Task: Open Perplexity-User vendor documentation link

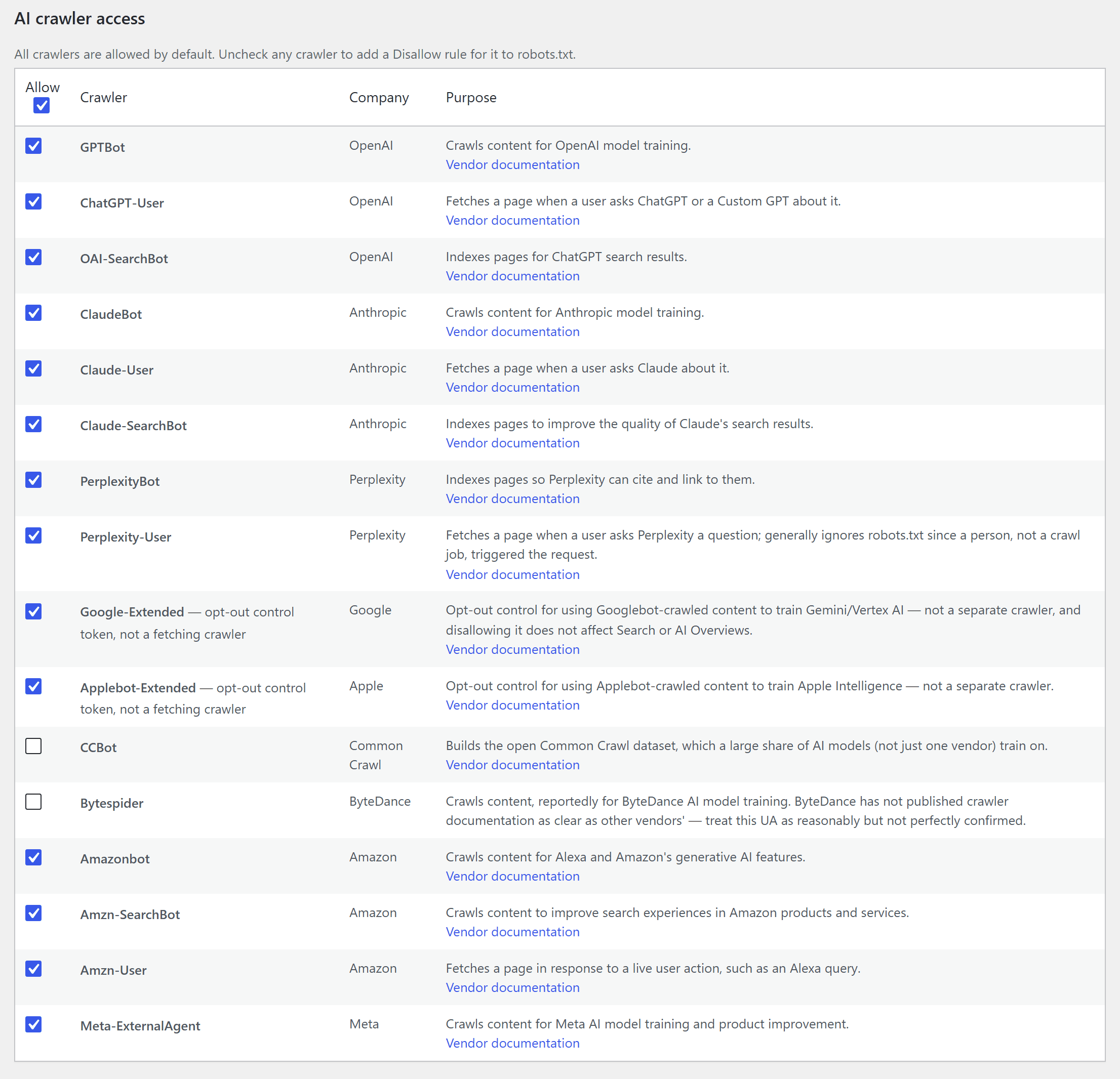Action: 512,574
